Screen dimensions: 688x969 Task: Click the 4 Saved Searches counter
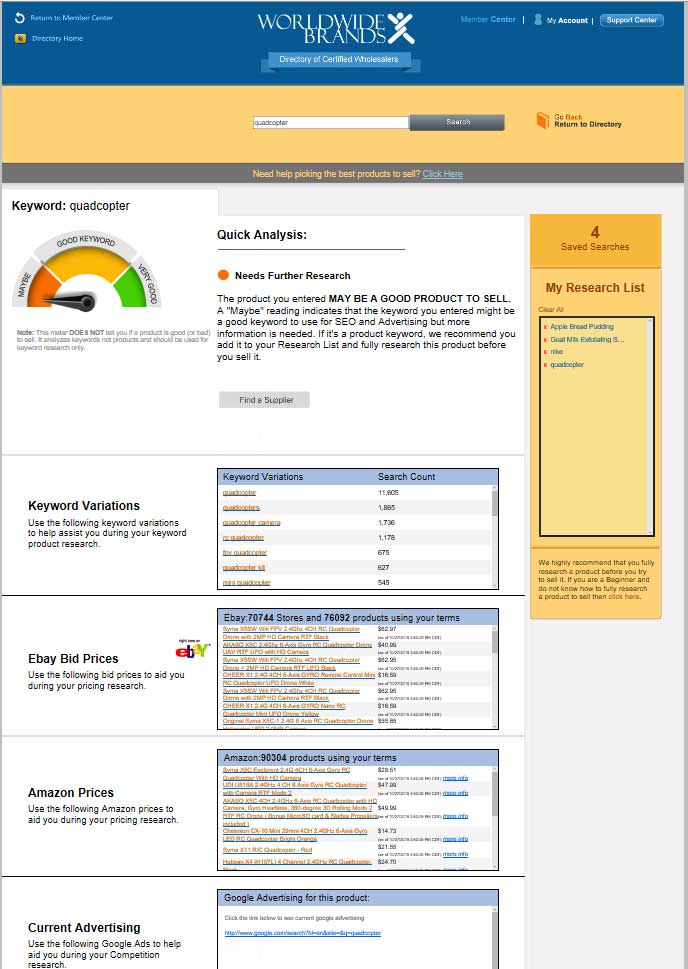click(x=595, y=239)
